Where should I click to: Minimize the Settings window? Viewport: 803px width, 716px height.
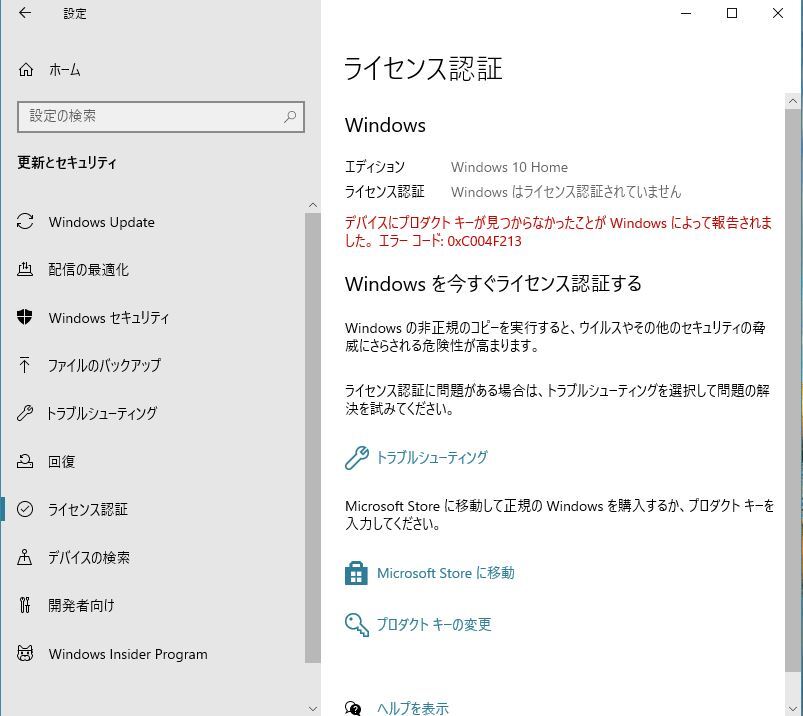coord(686,13)
